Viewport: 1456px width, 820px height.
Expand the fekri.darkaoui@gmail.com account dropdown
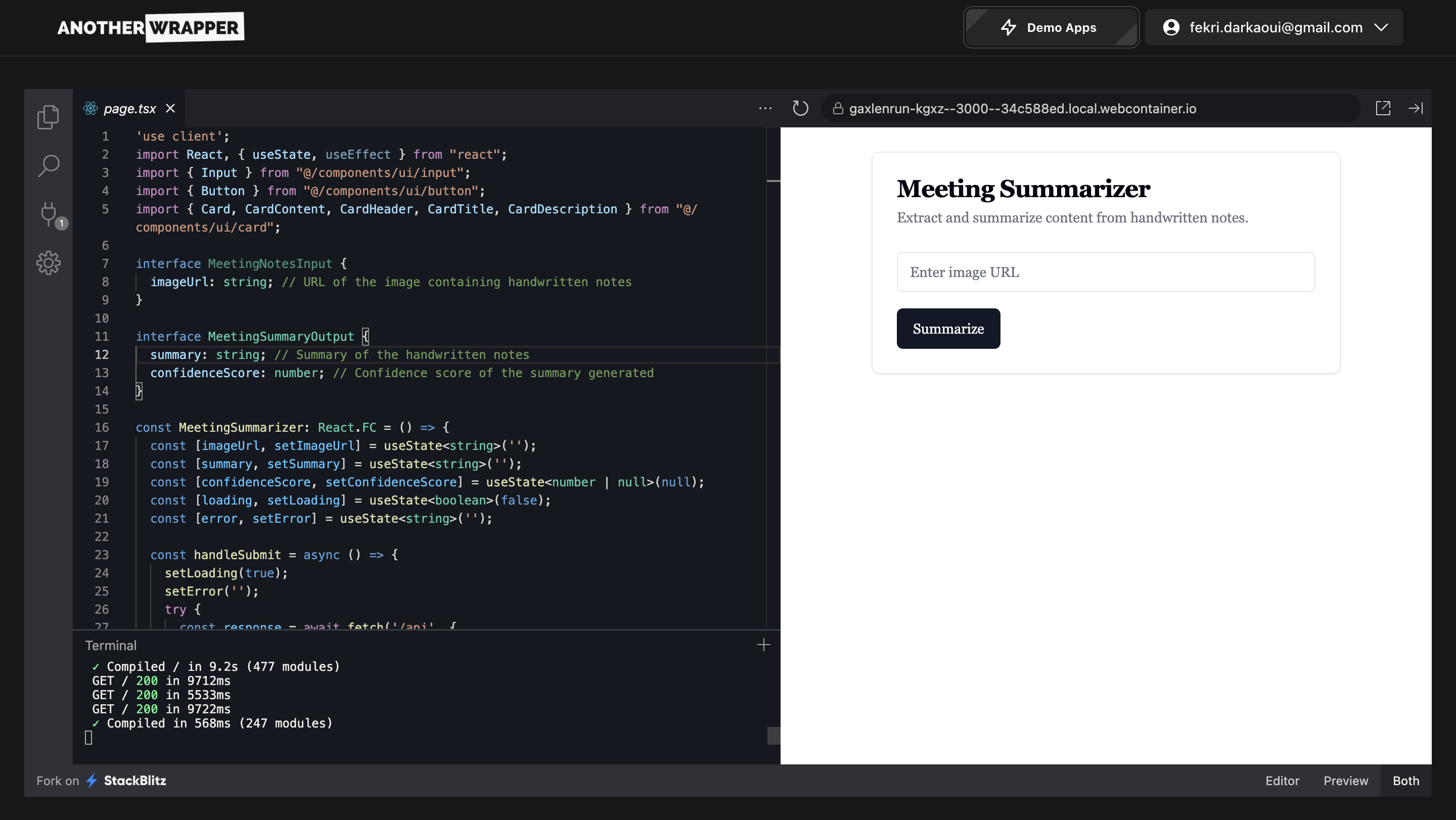pyautogui.click(x=1381, y=28)
